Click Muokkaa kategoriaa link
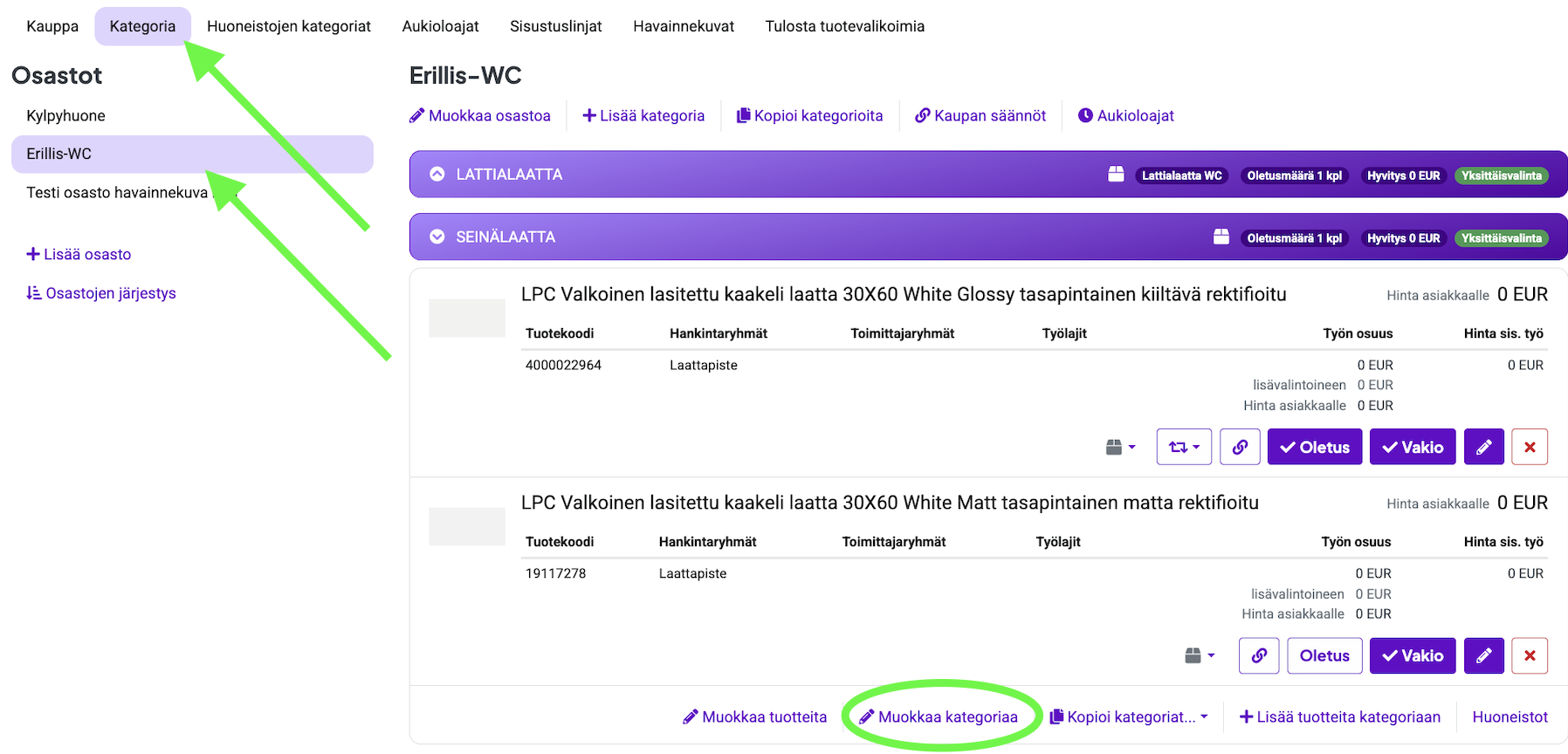This screenshot has width=1568, height=754. point(939,716)
